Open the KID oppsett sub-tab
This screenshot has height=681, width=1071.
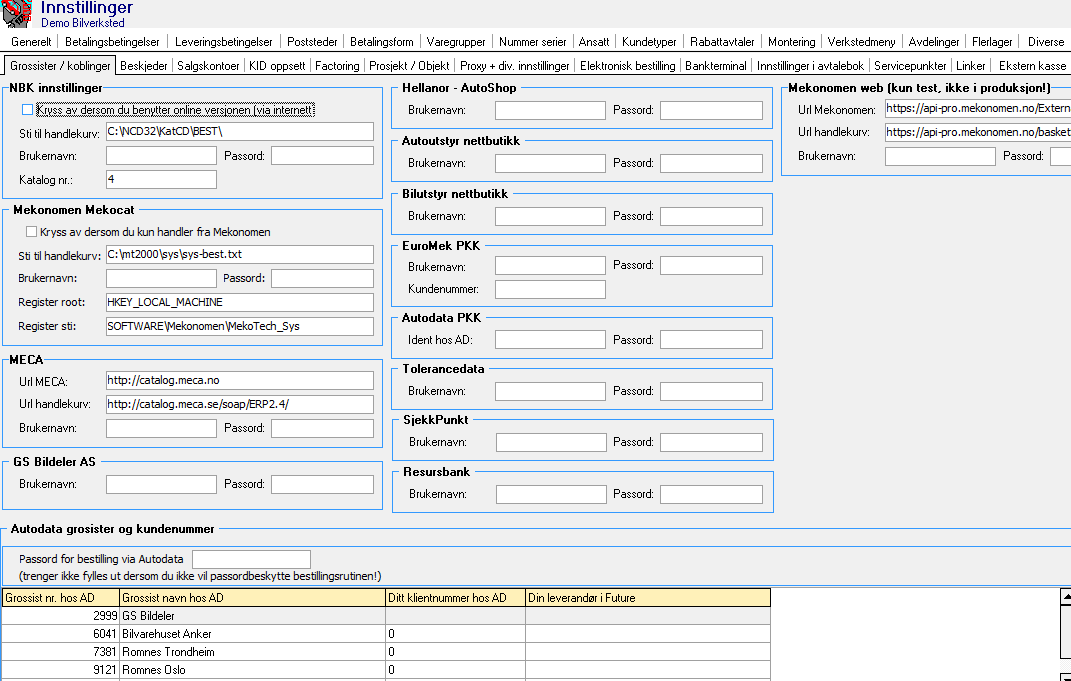coord(277,66)
